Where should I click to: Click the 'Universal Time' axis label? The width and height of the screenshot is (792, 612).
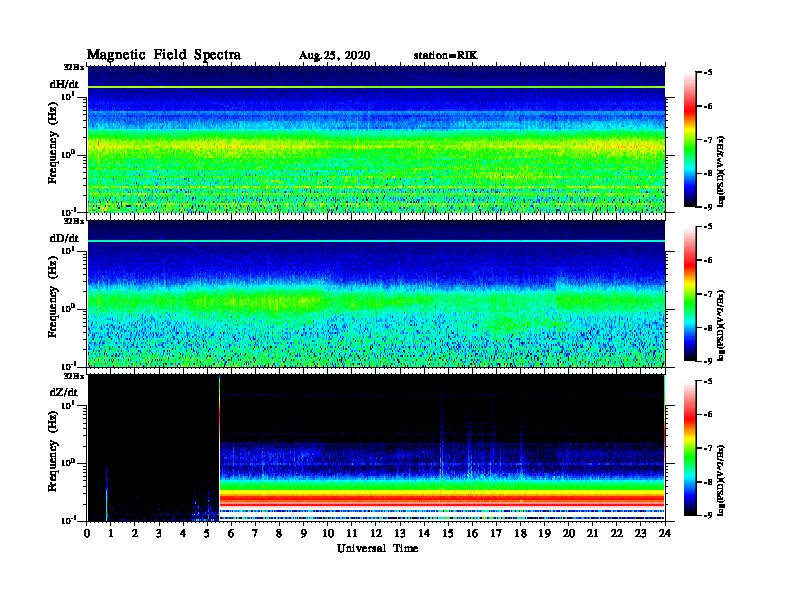377,548
